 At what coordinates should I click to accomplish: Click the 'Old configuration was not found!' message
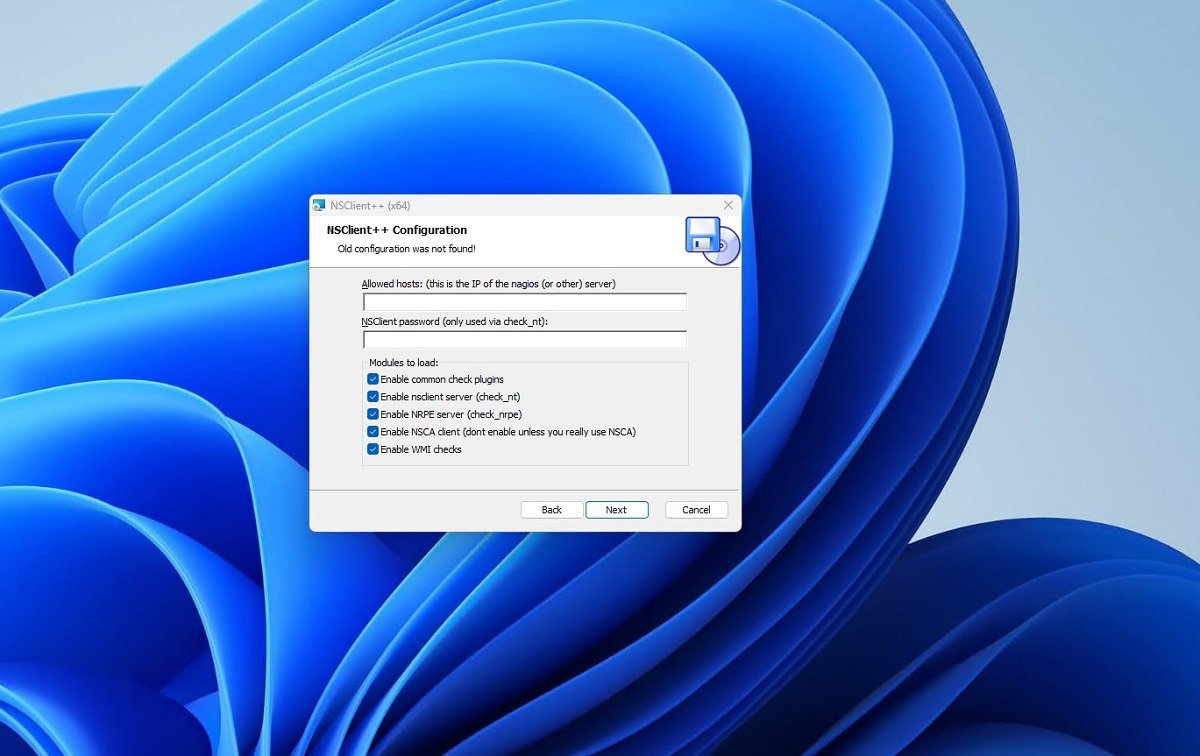(x=406, y=248)
